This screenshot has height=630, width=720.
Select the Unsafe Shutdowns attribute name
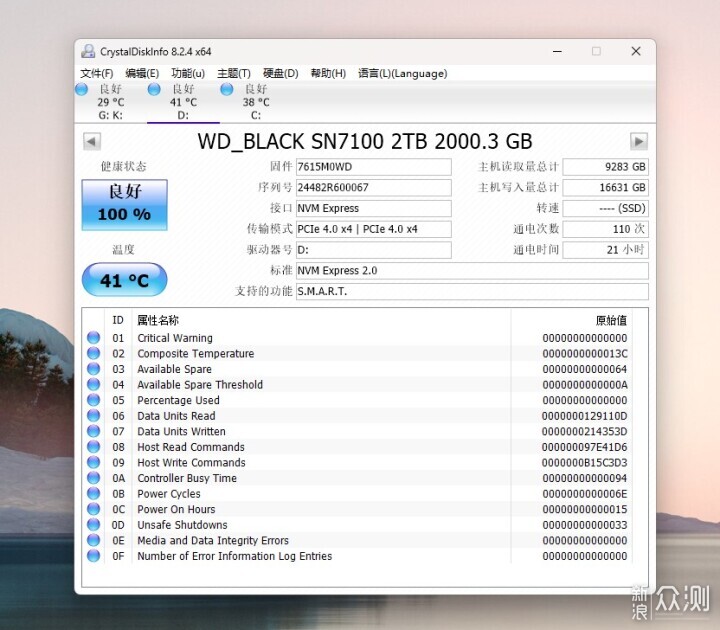tap(182, 525)
